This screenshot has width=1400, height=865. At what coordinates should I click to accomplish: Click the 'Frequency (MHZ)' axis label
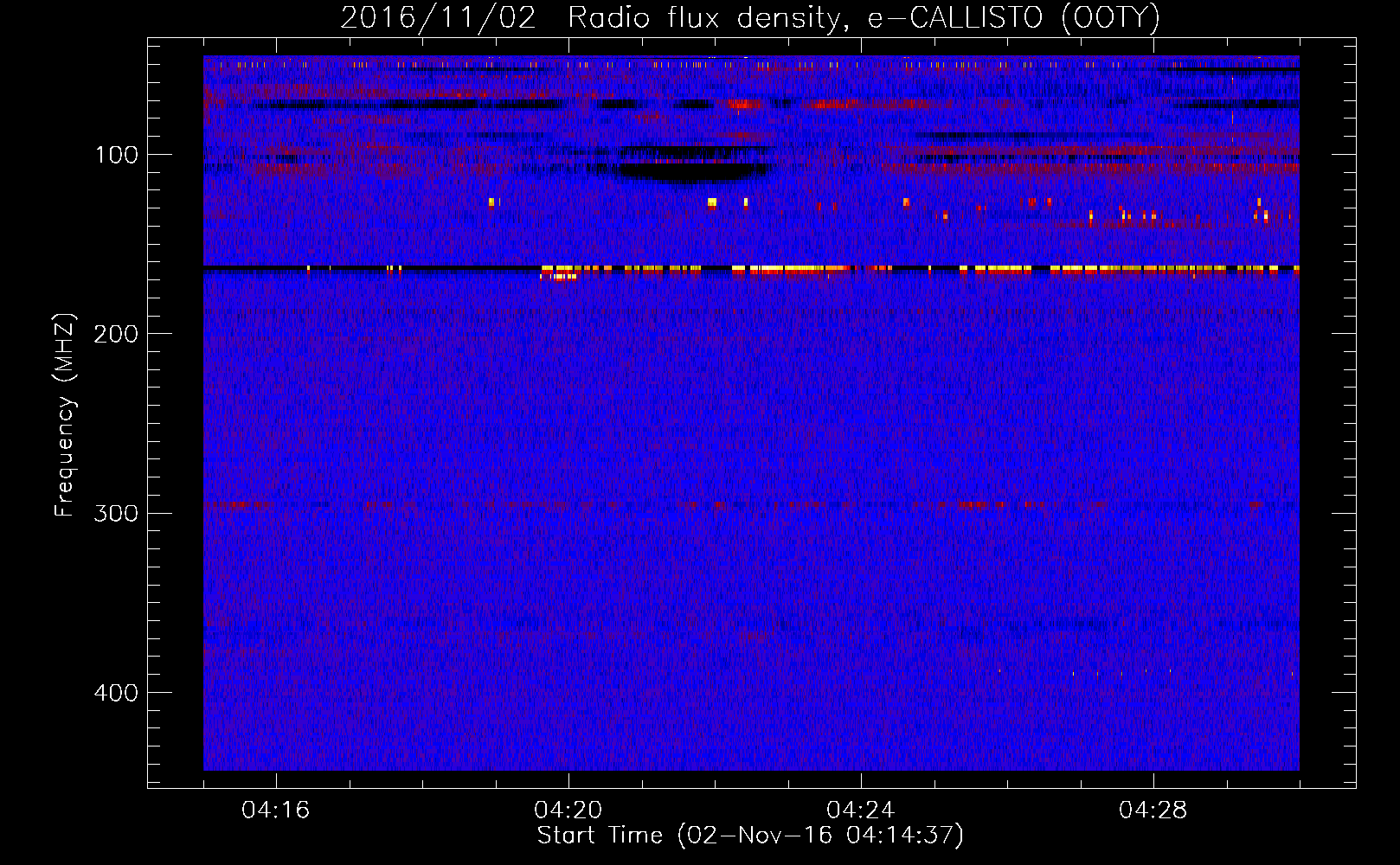[65, 414]
